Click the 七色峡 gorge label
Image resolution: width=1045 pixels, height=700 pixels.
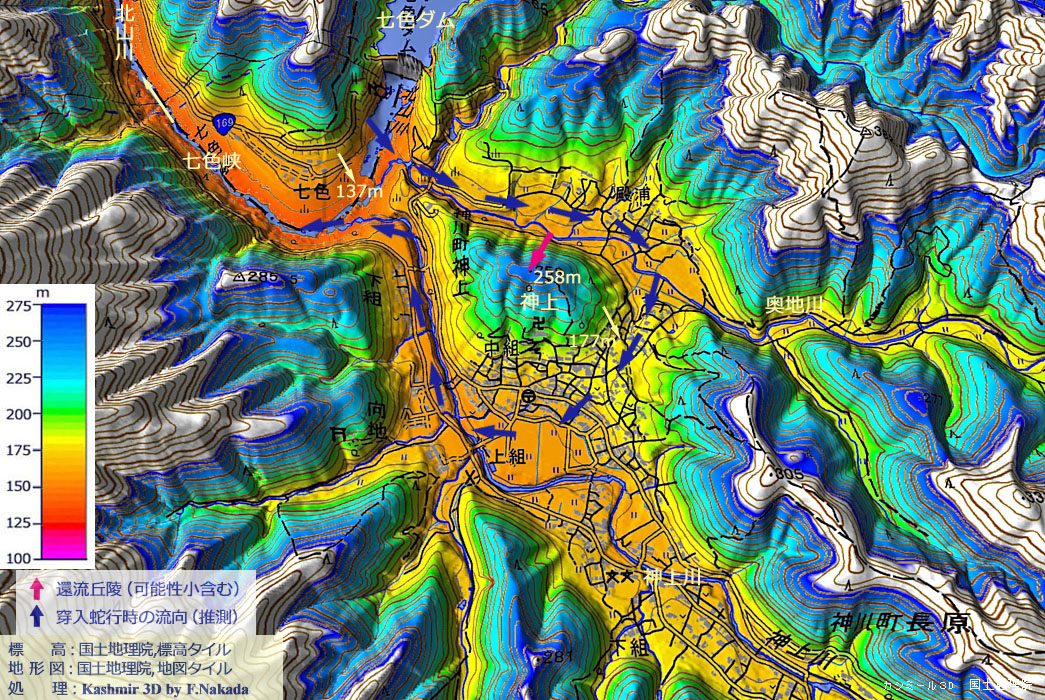point(210,161)
